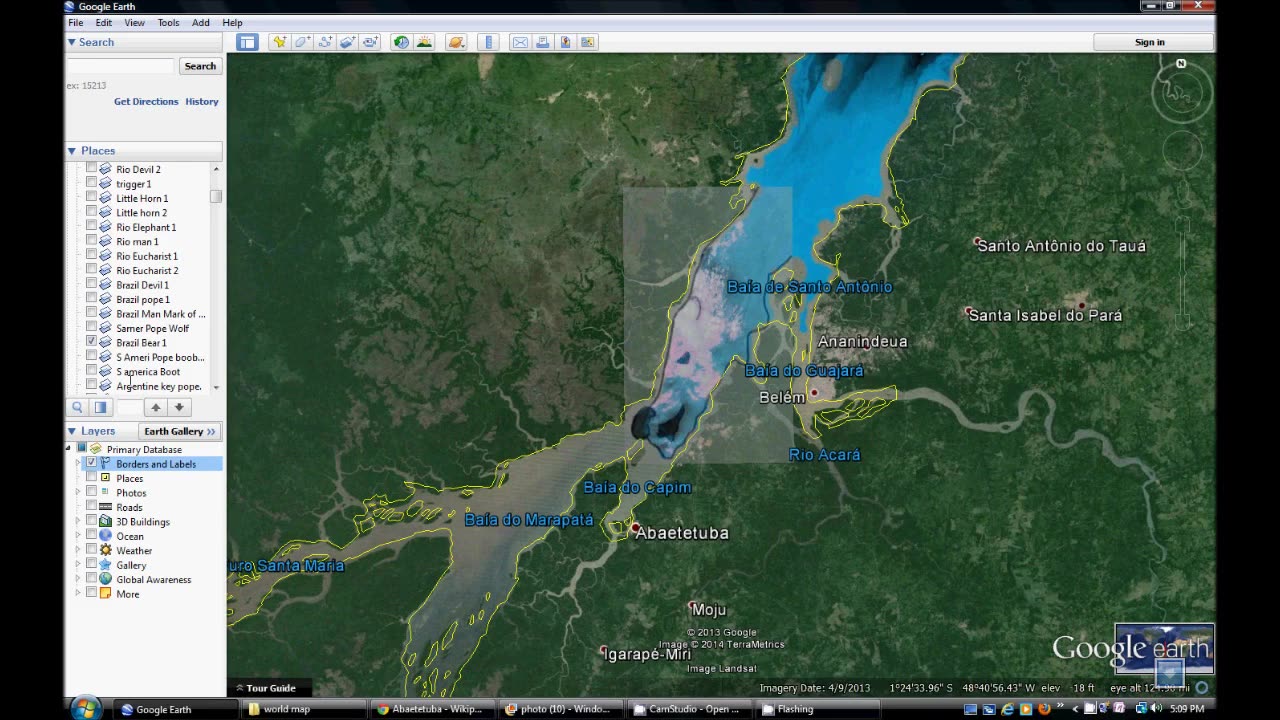The width and height of the screenshot is (1280, 720).
Task: Open the planet switcher toolbar button
Action: (x=456, y=42)
